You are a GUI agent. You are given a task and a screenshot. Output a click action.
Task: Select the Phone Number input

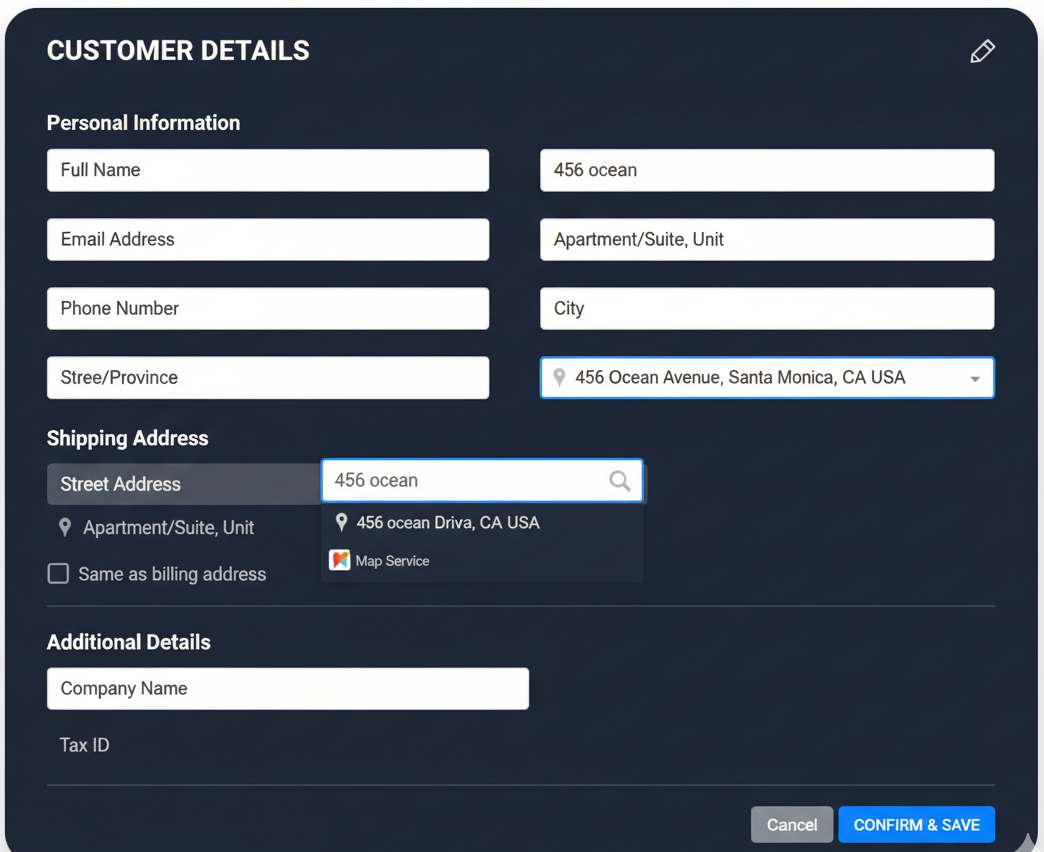268,309
